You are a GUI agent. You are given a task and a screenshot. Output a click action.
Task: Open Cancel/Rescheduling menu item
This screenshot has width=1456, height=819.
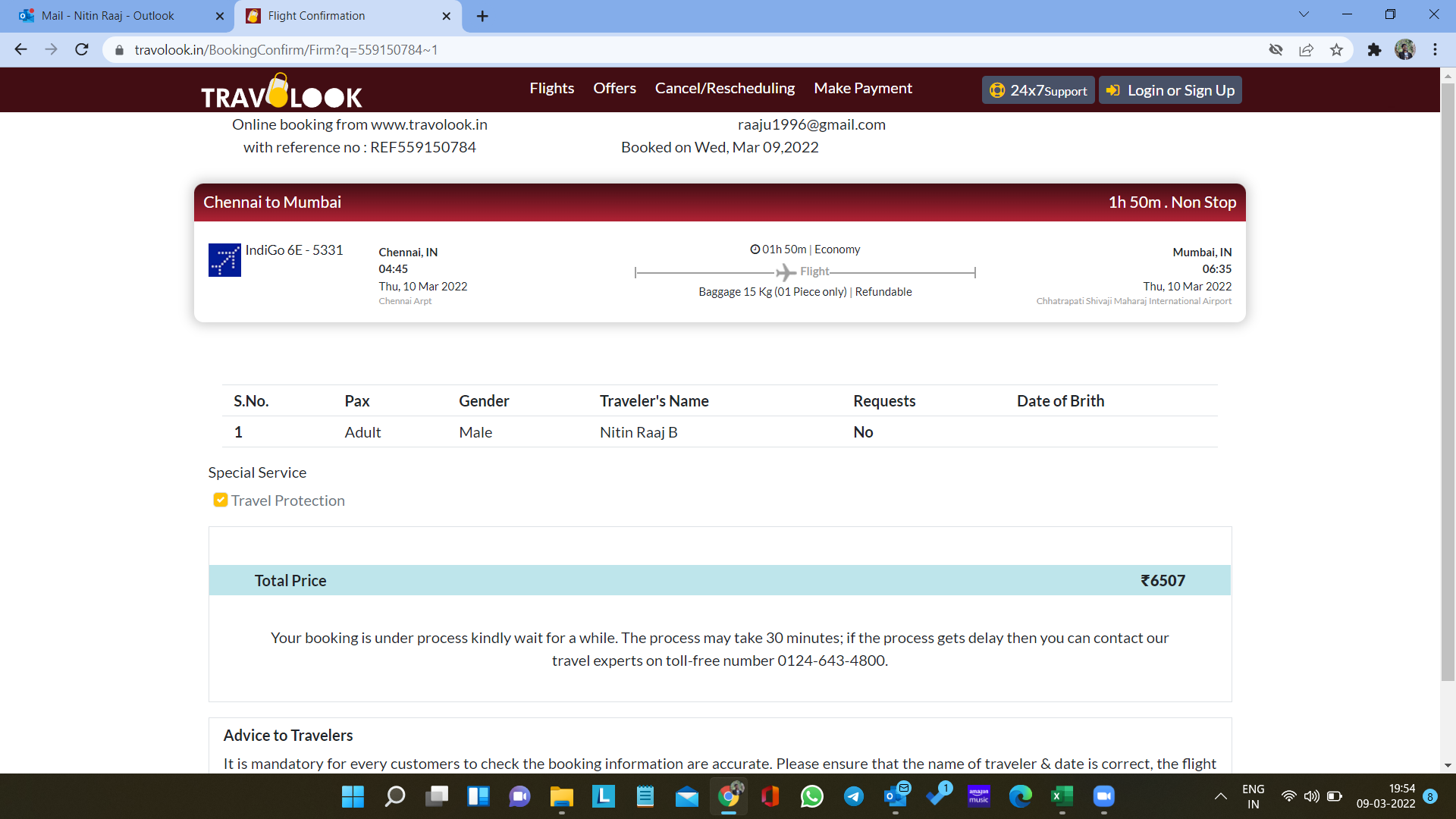point(724,89)
